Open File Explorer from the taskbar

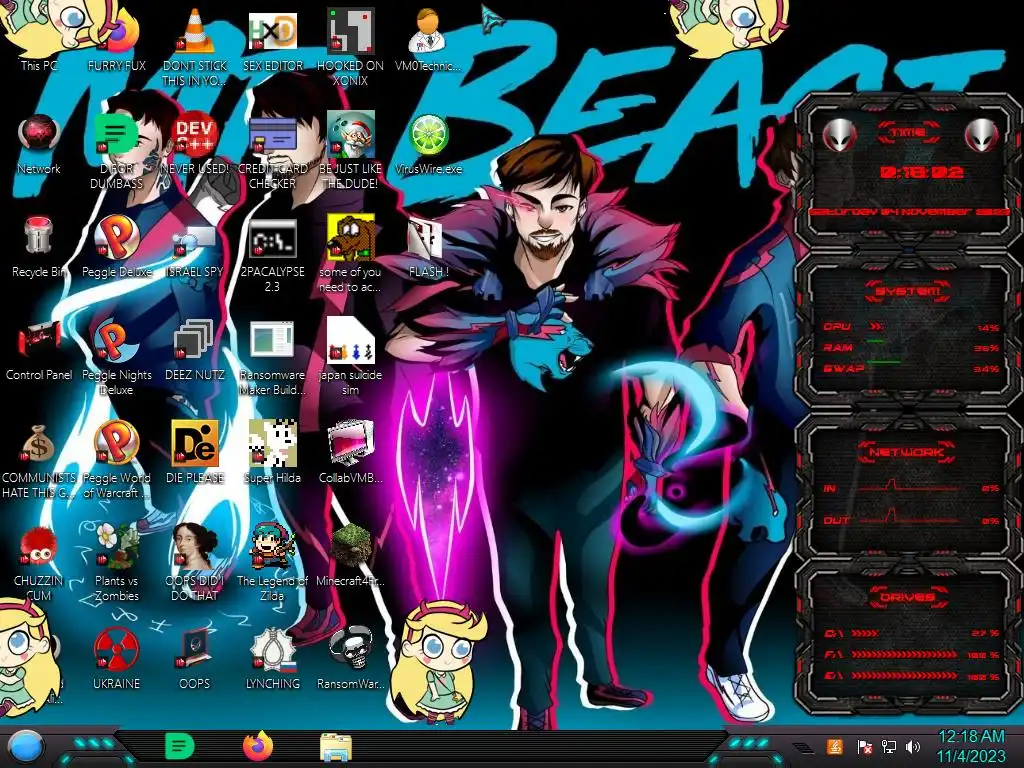336,747
